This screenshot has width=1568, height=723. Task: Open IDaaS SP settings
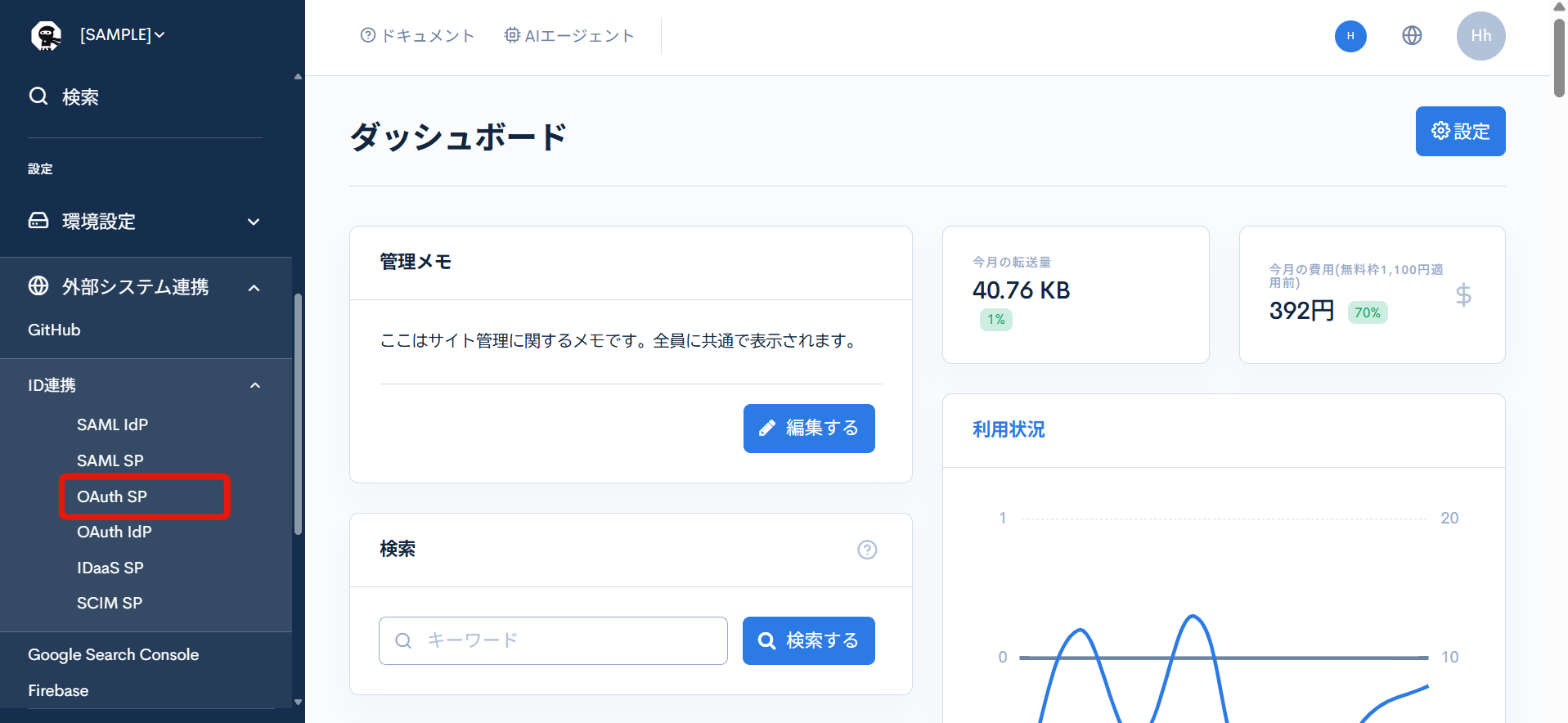(110, 568)
